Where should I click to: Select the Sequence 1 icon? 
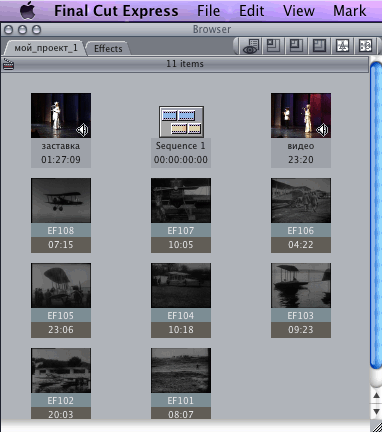181,122
